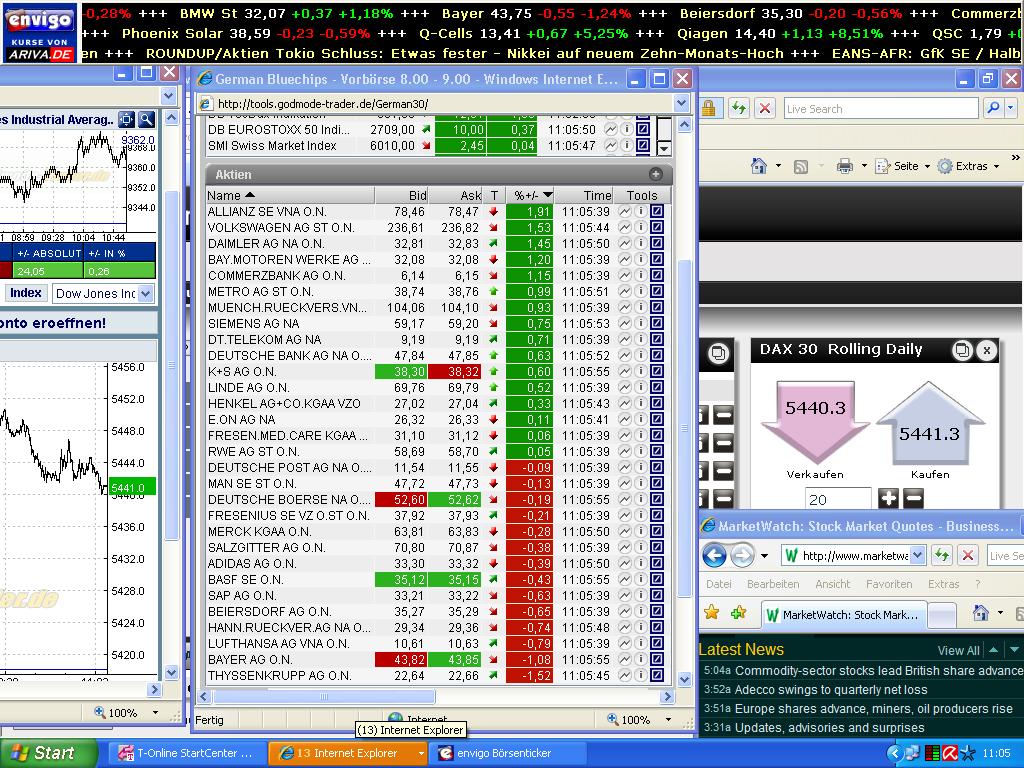This screenshot has width=1024, height=768.
Task: Open zoom 100% dropdown in Bluechips status bar
Action: [x=668, y=720]
